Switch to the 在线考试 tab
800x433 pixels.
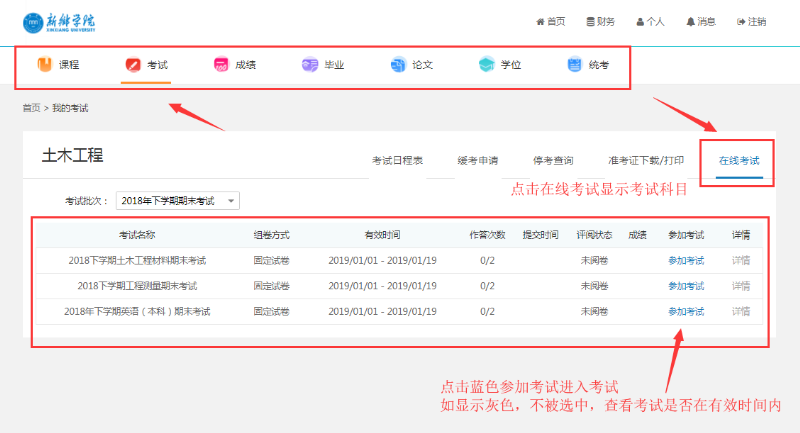[x=739, y=160]
